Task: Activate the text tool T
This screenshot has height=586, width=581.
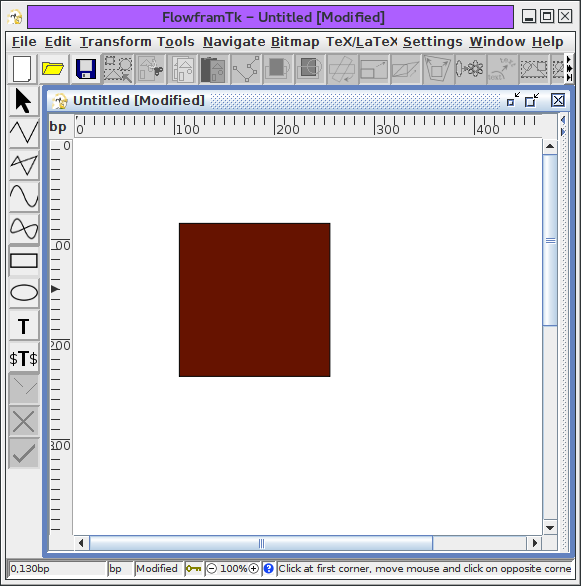Action: click(x=24, y=326)
